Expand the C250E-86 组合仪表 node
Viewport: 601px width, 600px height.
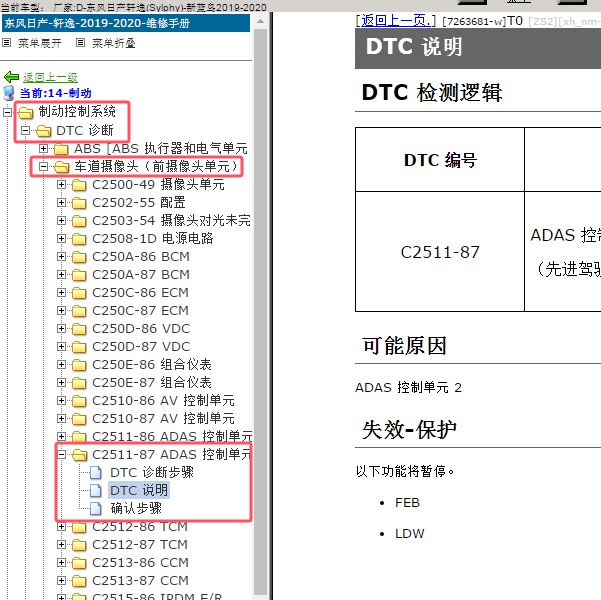pyautogui.click(x=61, y=365)
